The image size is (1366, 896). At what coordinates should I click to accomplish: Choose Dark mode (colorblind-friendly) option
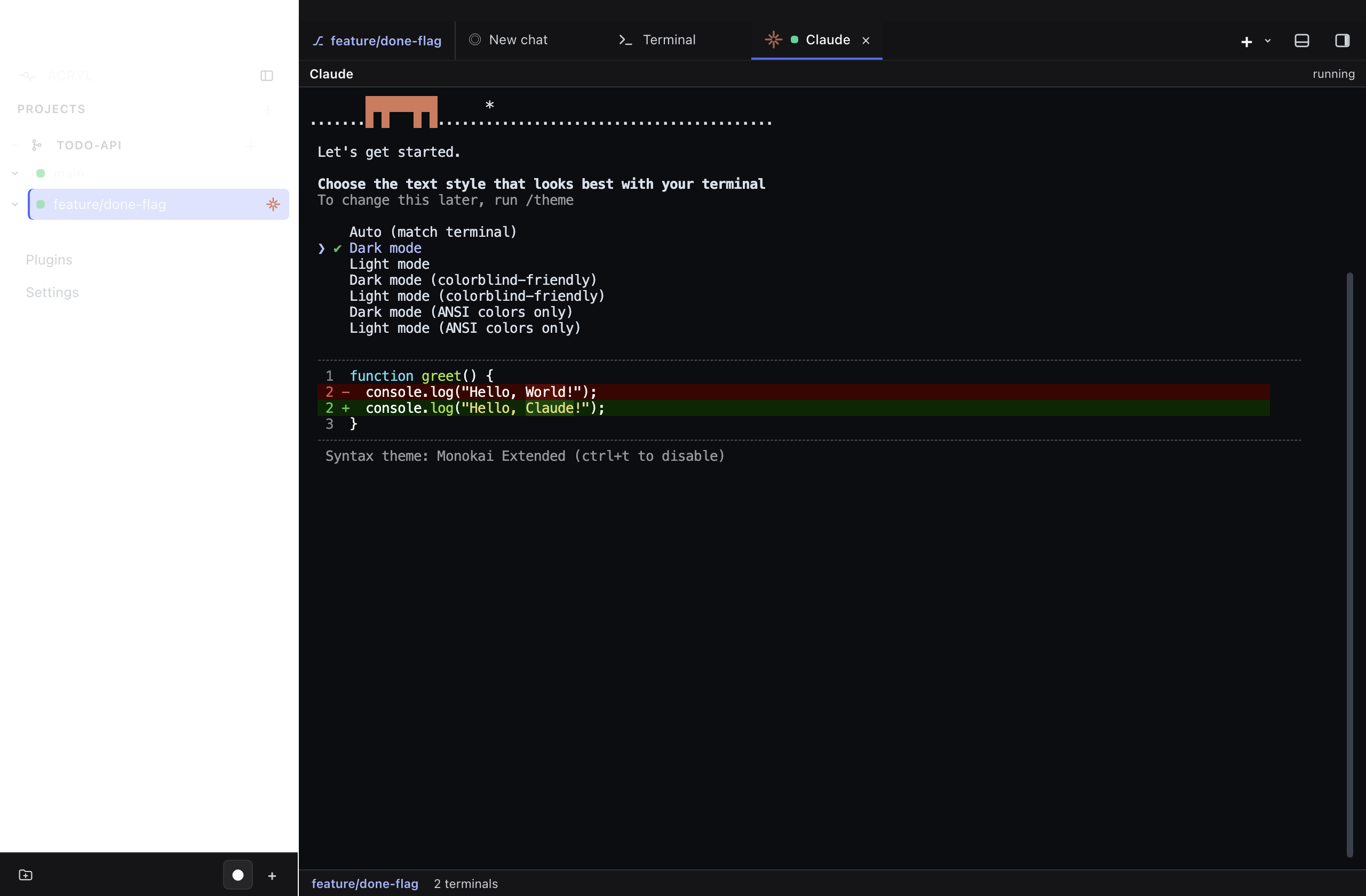[473, 280]
